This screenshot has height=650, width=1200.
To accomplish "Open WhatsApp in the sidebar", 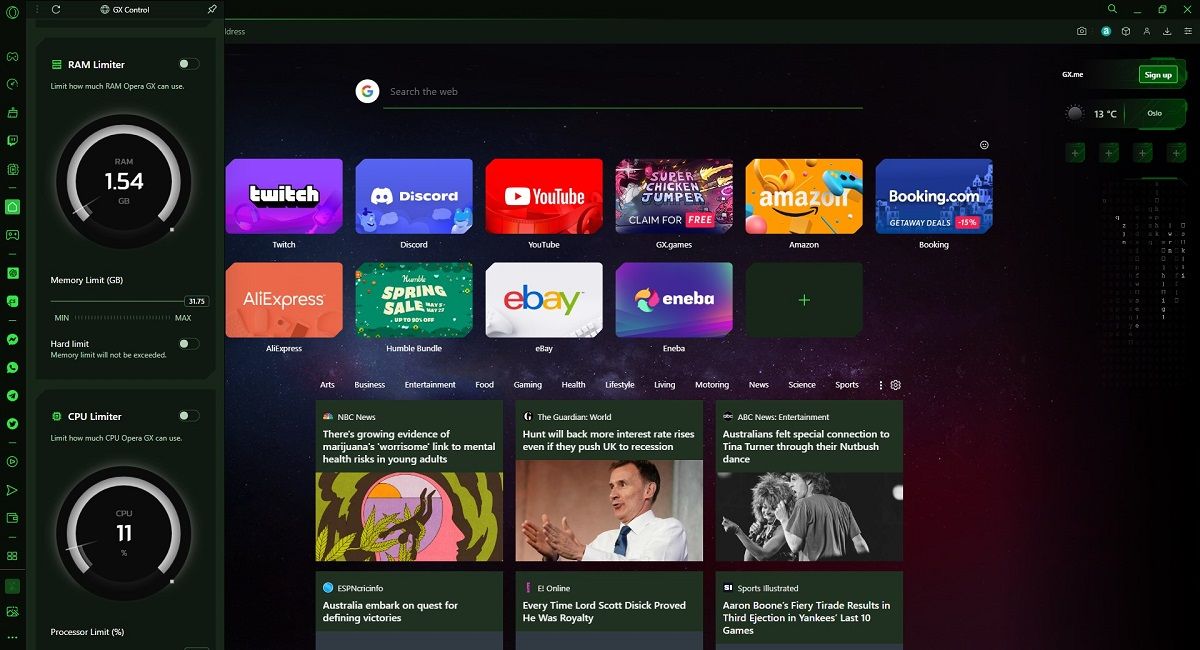I will click(13, 368).
